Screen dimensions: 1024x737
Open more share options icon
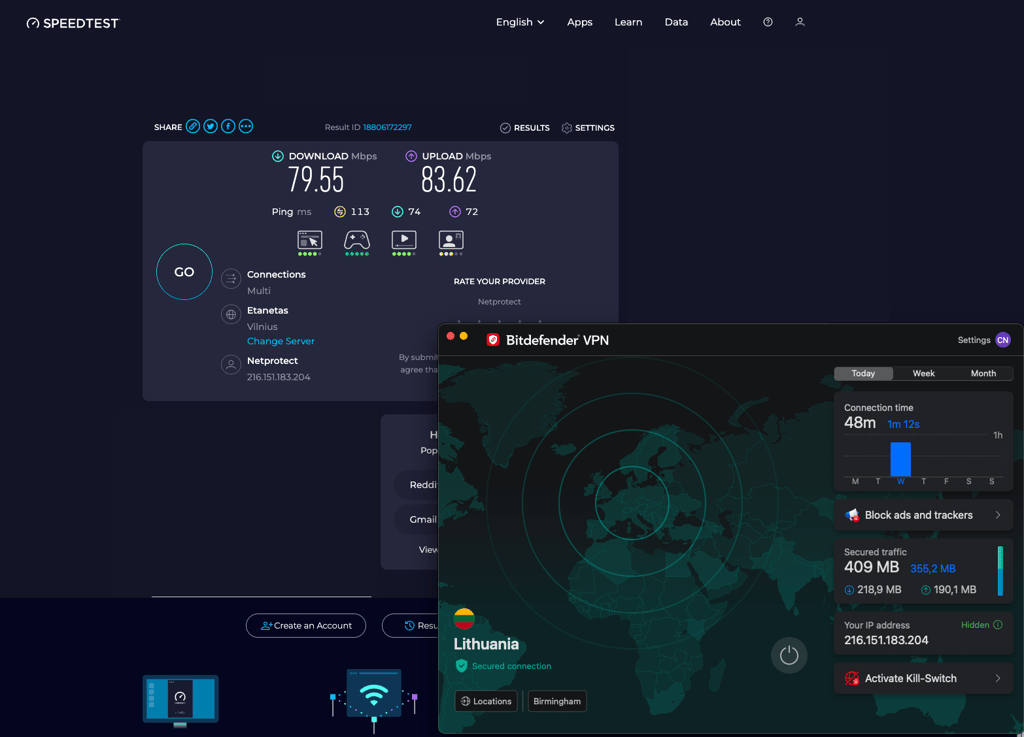click(x=246, y=127)
